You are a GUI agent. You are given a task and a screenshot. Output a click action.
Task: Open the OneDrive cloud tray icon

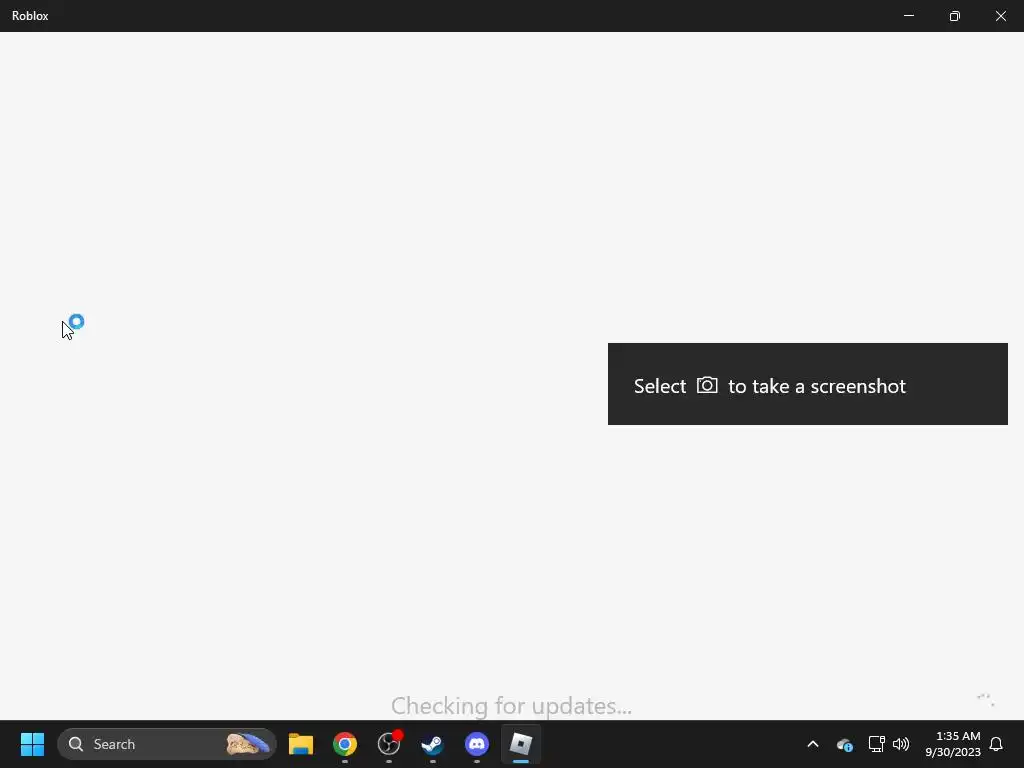click(x=844, y=744)
